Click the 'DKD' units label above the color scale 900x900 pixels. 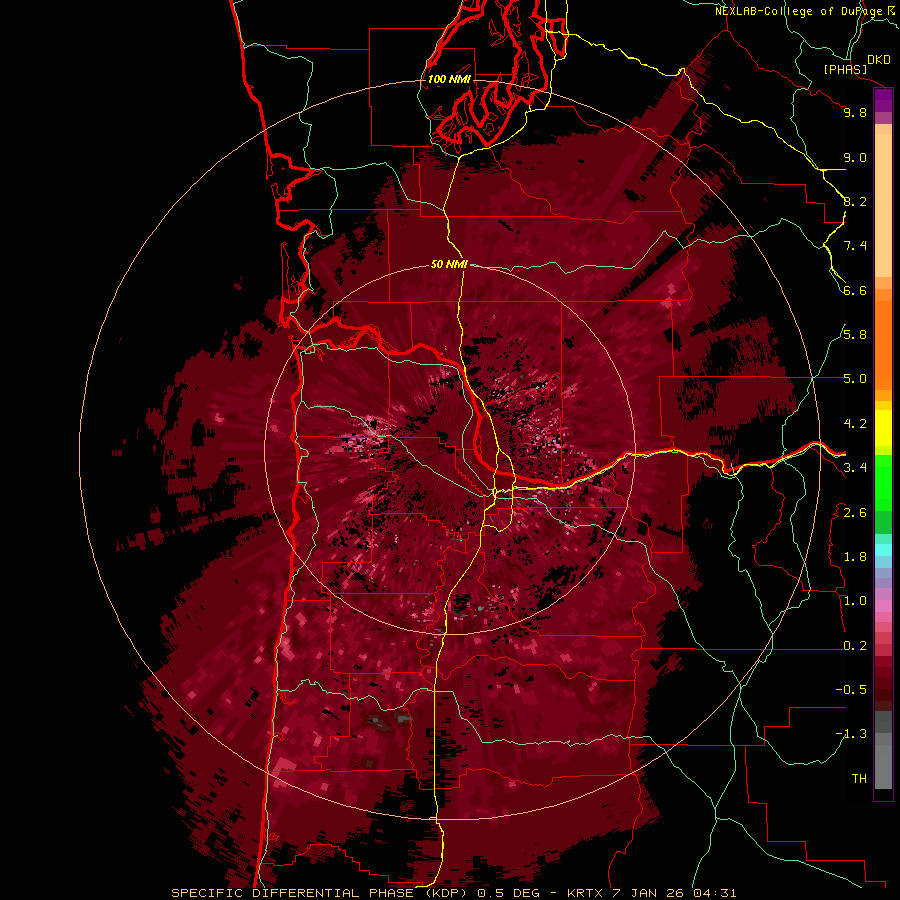[x=879, y=60]
